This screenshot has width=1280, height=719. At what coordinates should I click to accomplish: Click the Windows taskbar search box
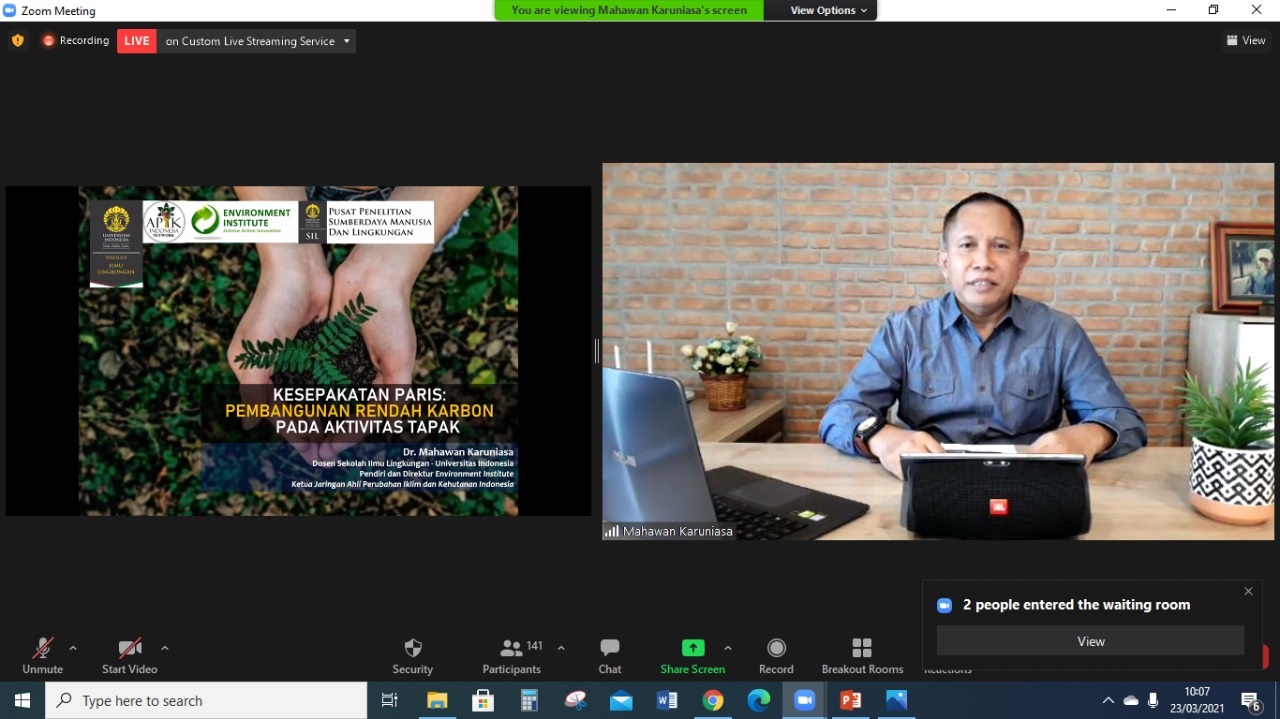[206, 700]
